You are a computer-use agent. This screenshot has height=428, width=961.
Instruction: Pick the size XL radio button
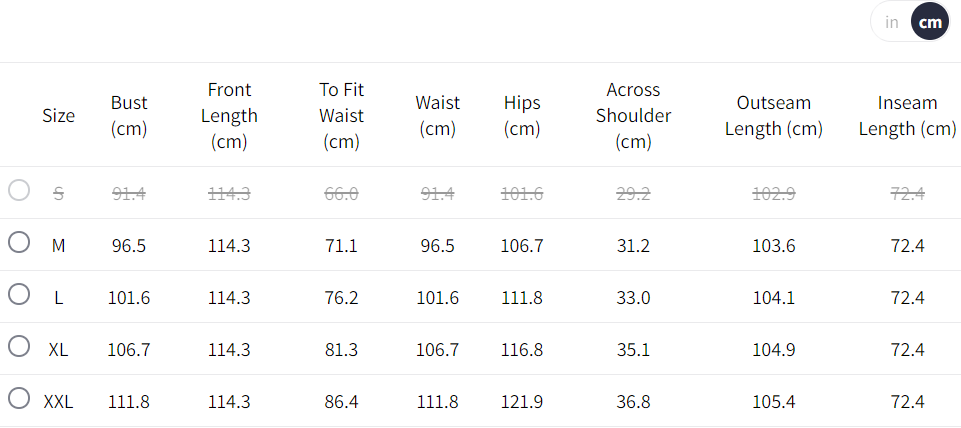[x=19, y=346]
